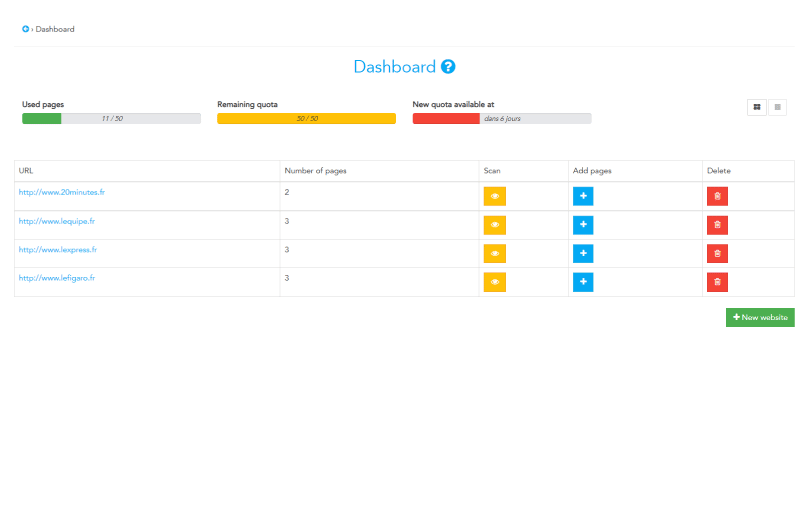Open the http://www.lequipe.fr link
800x530 pixels.
point(57,221)
